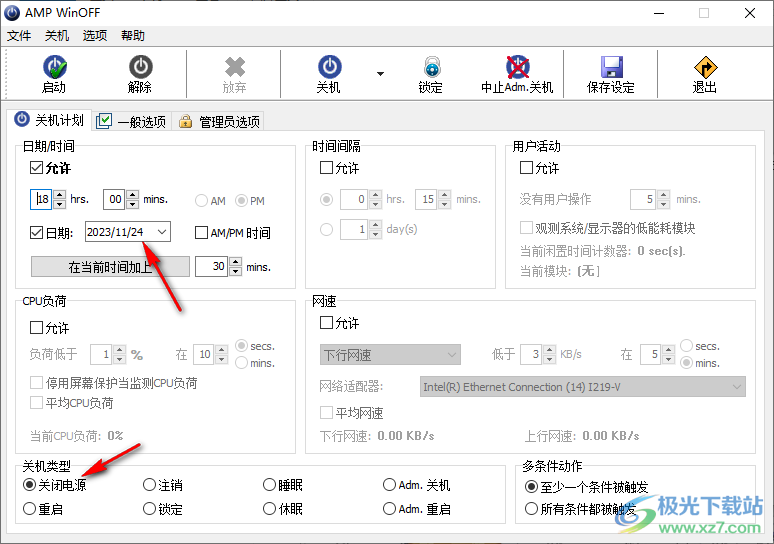This screenshot has height=544, width=774.
Task: Open the 选项 menu
Action: point(95,36)
